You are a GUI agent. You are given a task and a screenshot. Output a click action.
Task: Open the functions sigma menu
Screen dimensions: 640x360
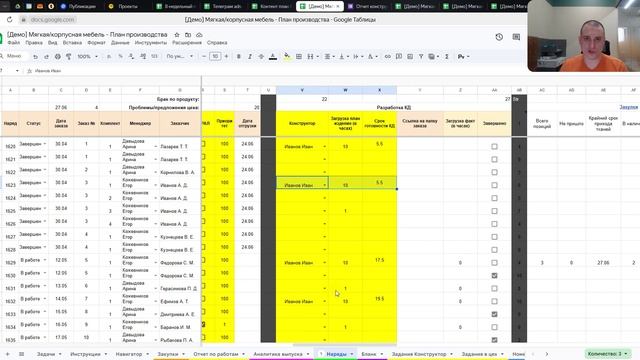click(x=447, y=56)
